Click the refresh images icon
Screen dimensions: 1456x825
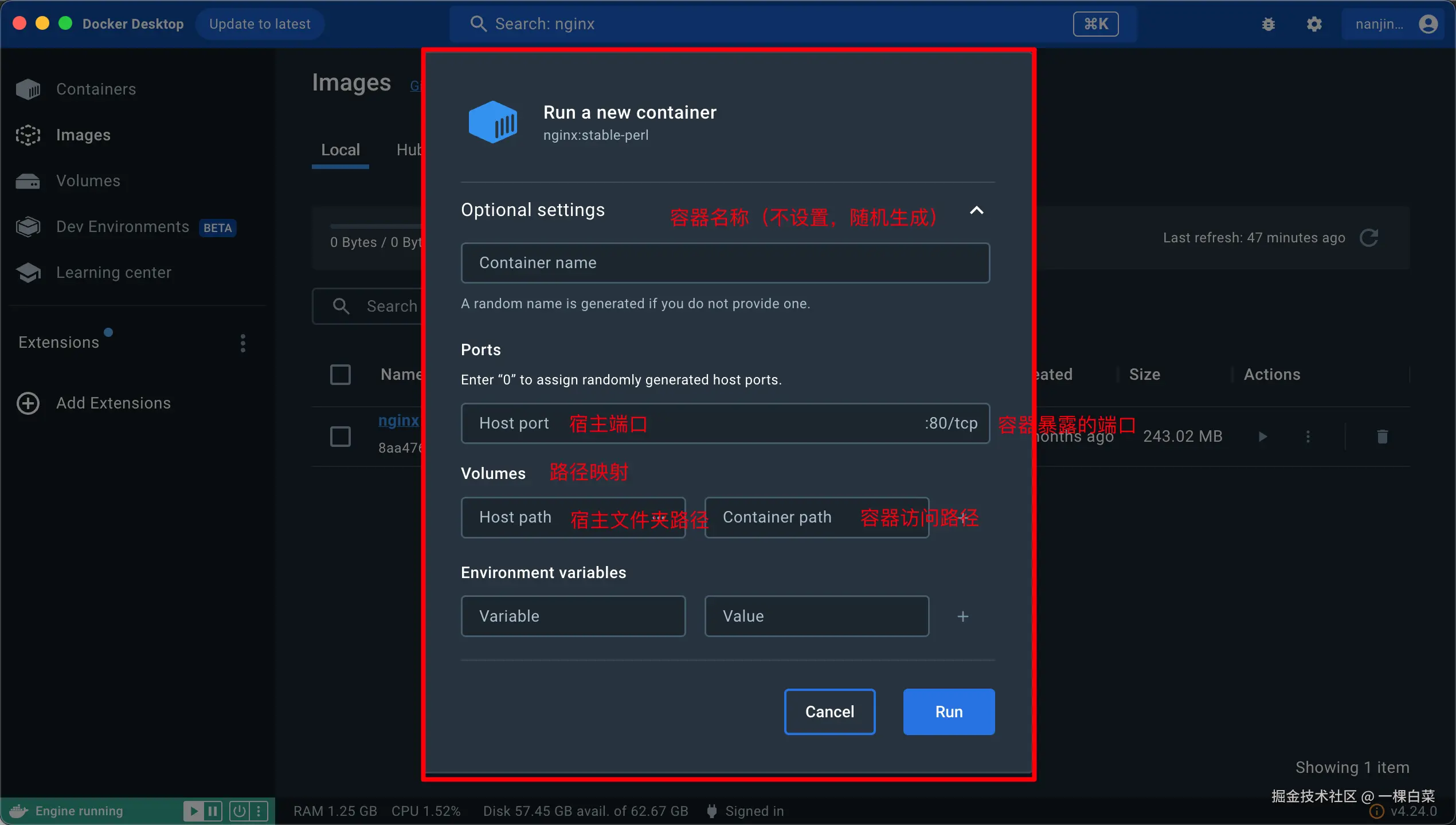pos(1369,238)
